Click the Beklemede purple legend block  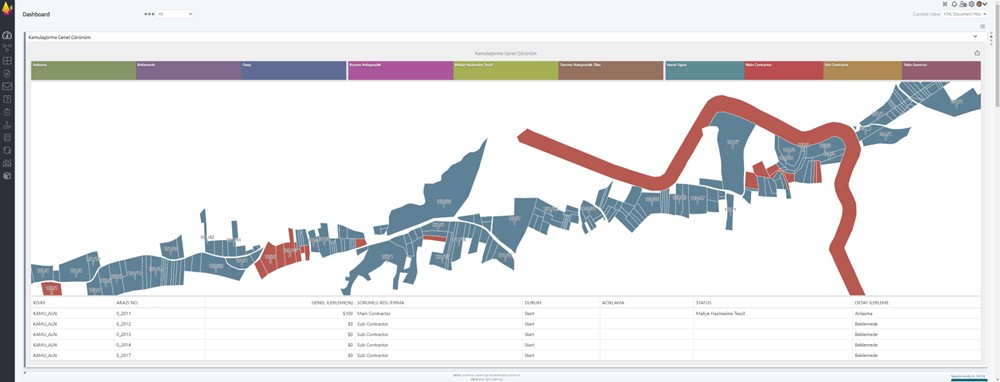coord(189,70)
